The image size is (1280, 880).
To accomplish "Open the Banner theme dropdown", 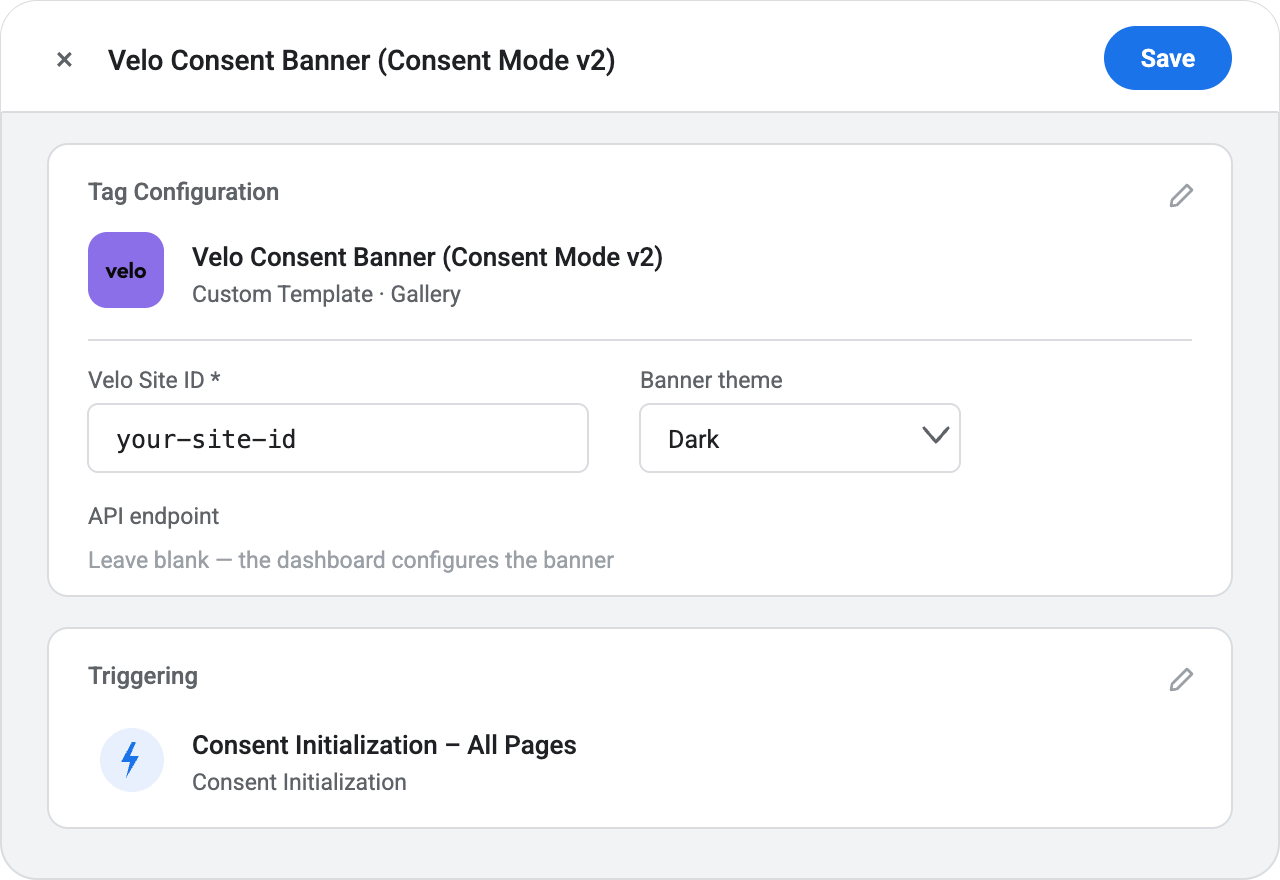I will coord(800,438).
